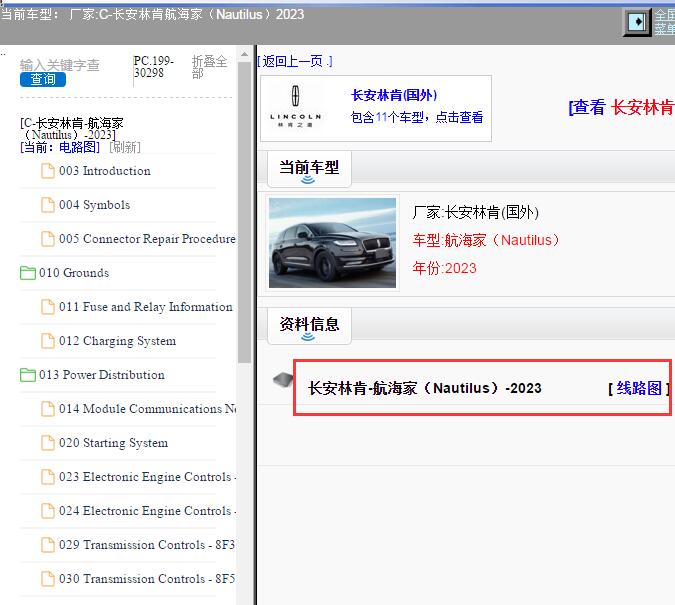675x605 pixels.
Task: Click the 车型:航海家（Nautilus）text
Action: 486,240
